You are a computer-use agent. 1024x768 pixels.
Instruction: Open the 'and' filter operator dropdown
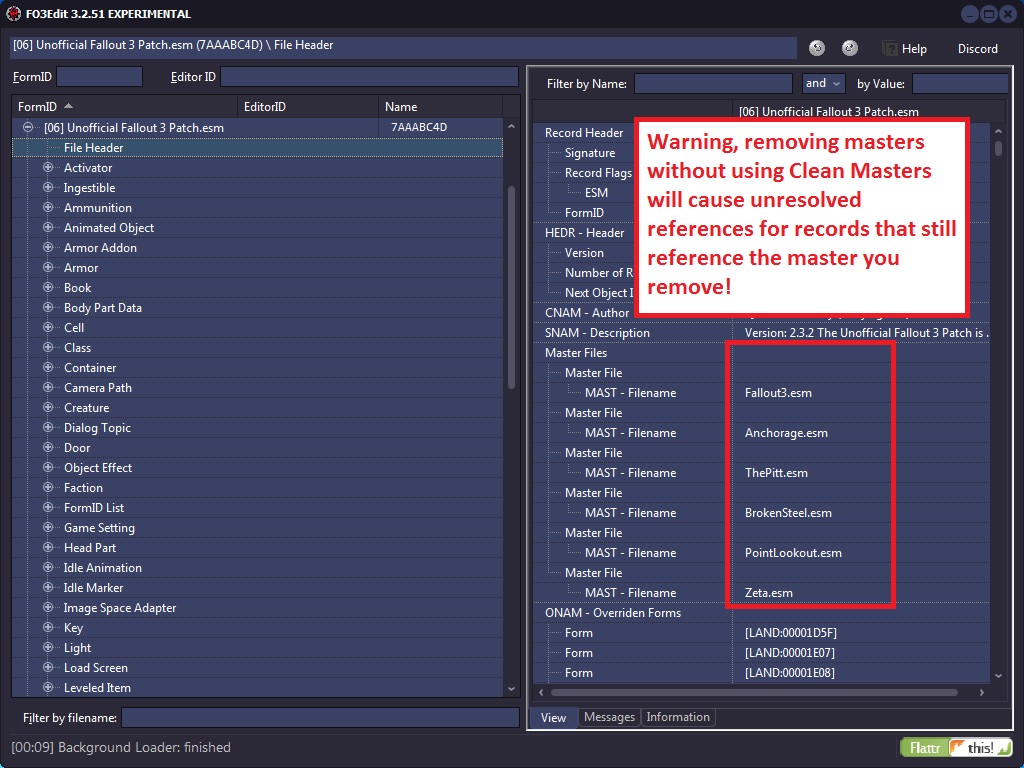coord(824,84)
